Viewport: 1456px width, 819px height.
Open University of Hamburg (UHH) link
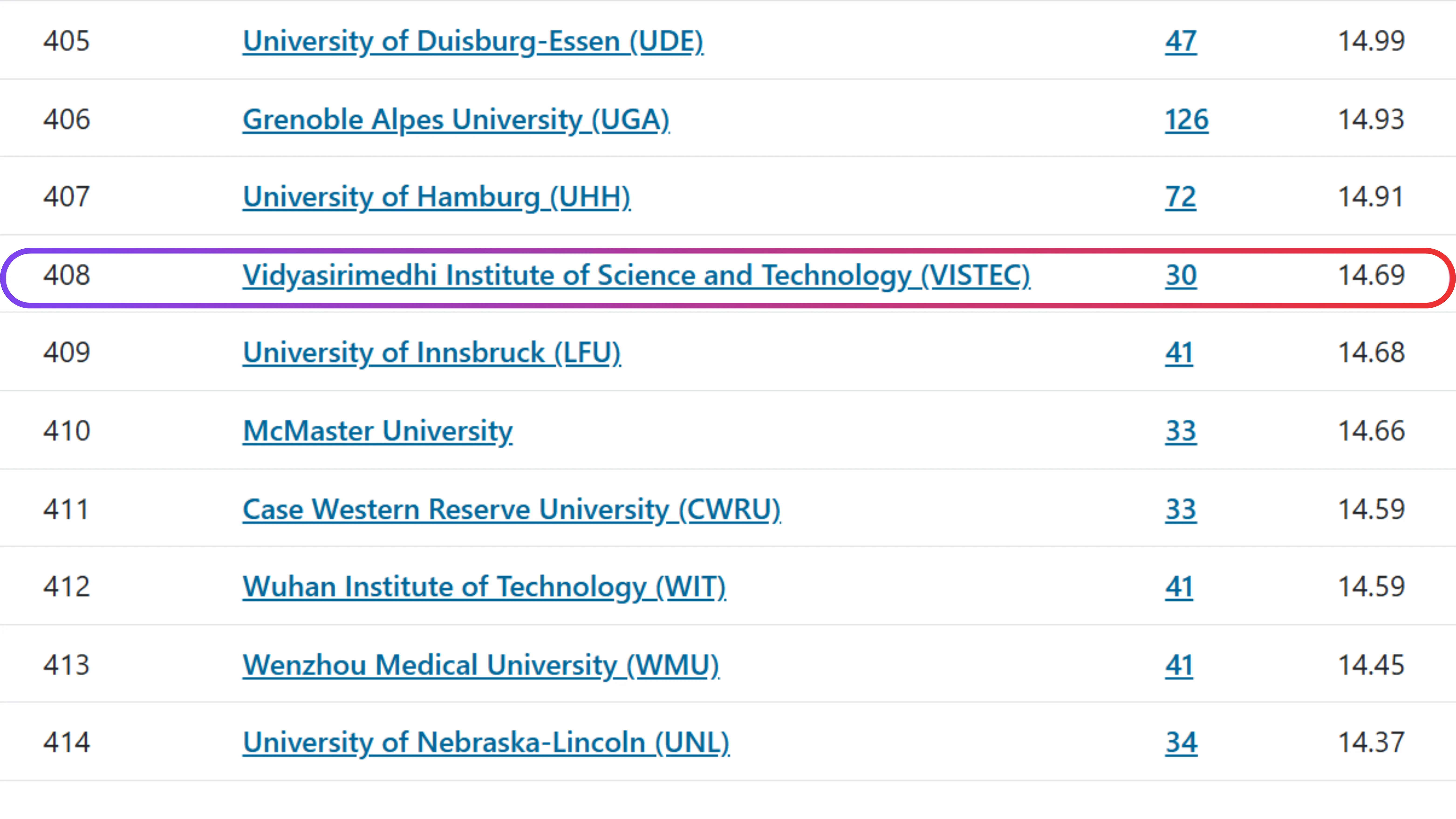(x=436, y=197)
